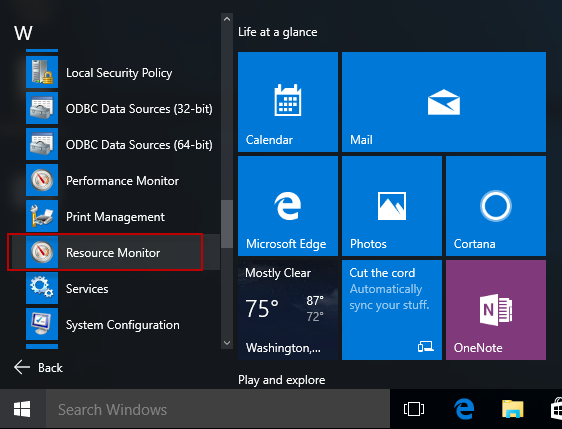The height and width of the screenshot is (429, 562).
Task: Click the W letter group header
Action: point(23,33)
